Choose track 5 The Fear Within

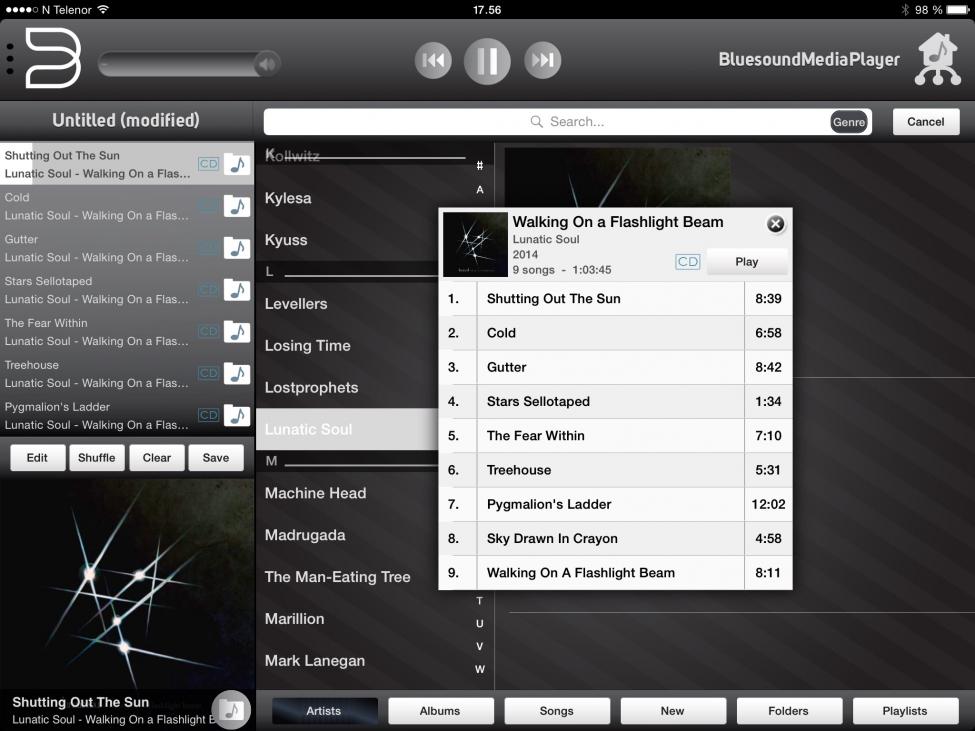tap(615, 436)
